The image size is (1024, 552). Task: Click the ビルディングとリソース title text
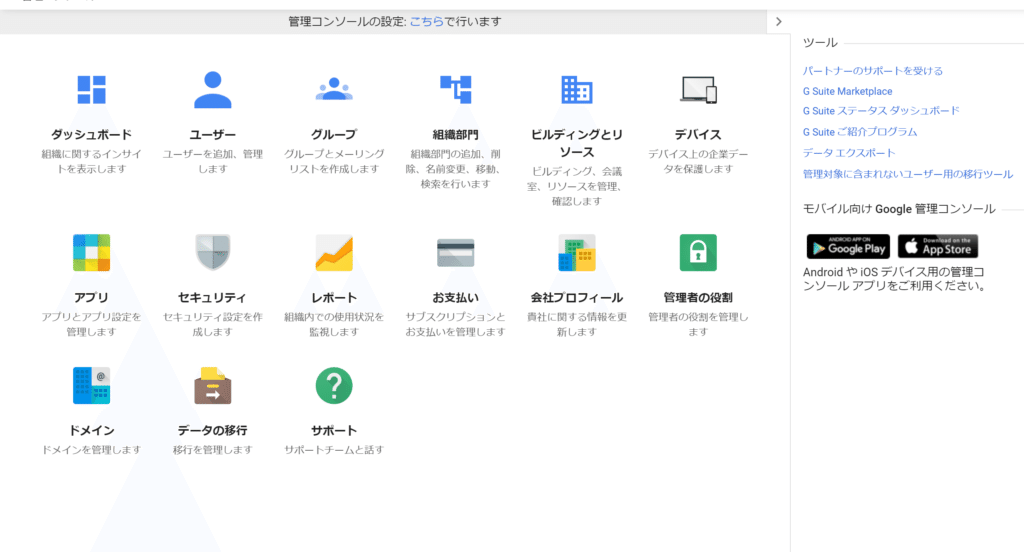(577, 143)
